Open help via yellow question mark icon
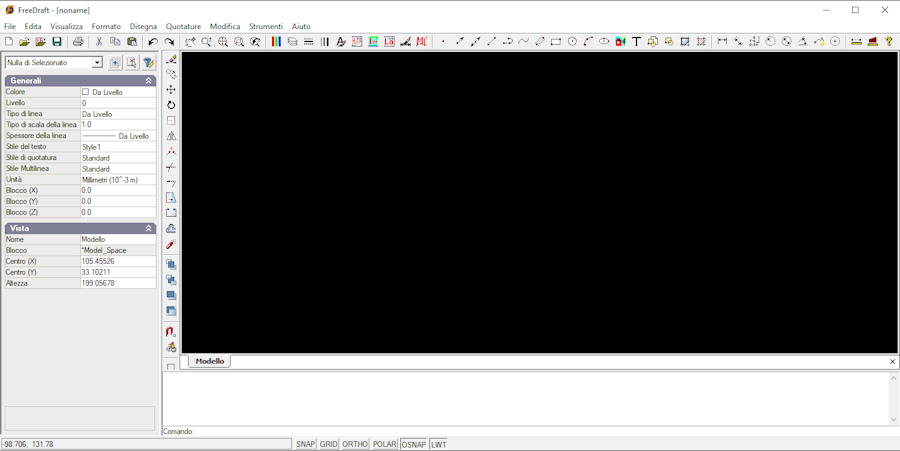Image resolution: width=900 pixels, height=451 pixels. click(889, 41)
